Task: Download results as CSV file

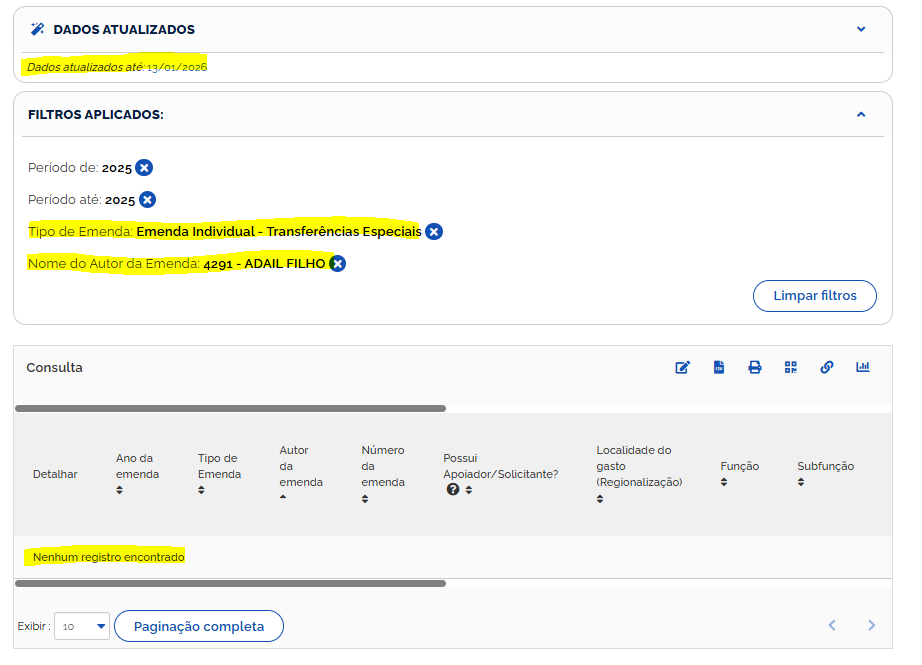Action: (x=719, y=367)
